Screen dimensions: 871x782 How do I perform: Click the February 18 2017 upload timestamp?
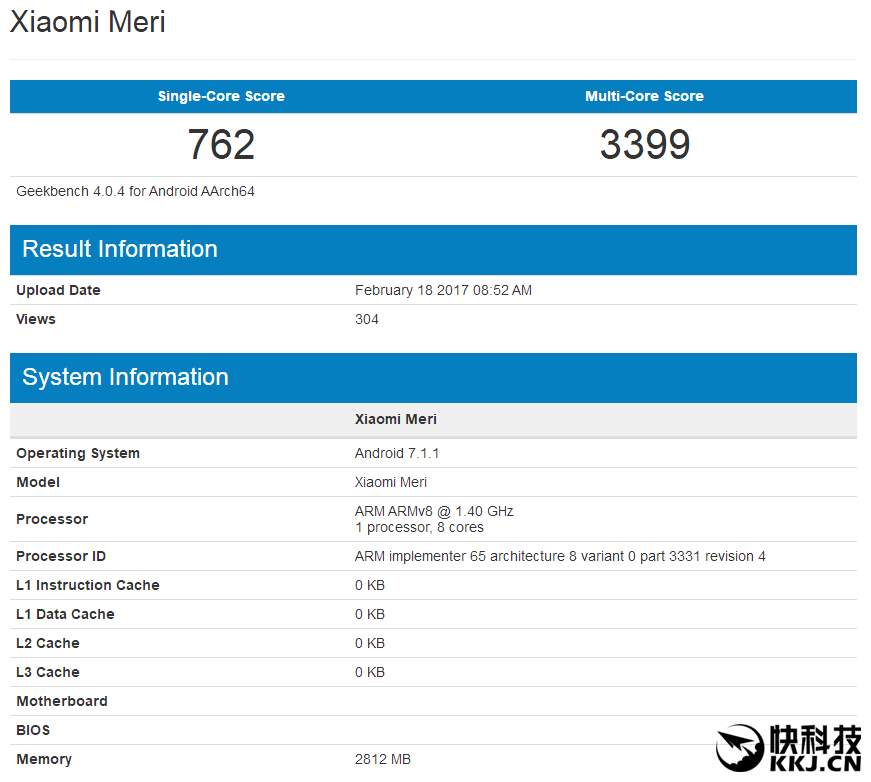(443, 290)
